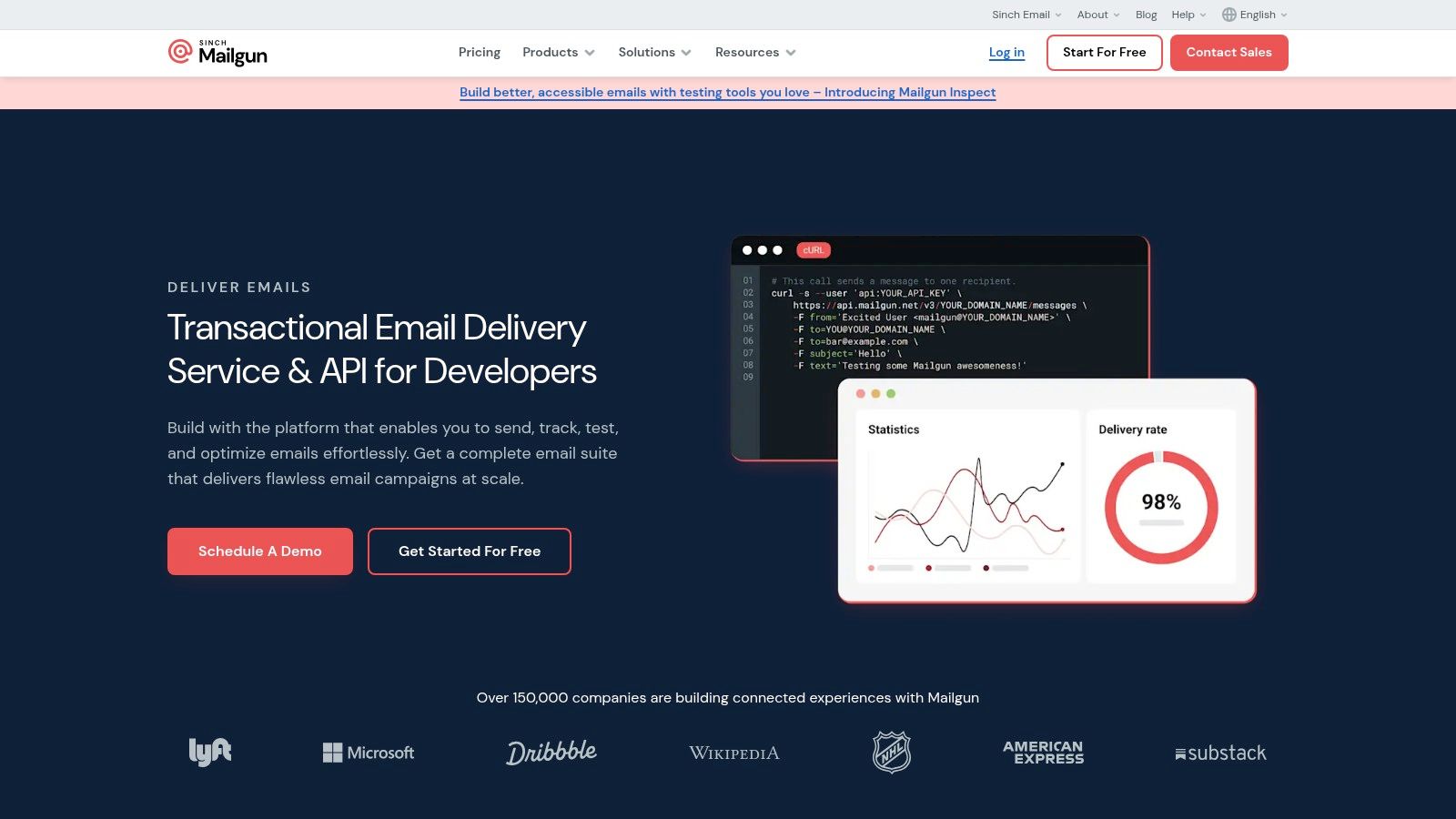Image resolution: width=1456 pixels, height=819 pixels.
Task: Click the 'Statistics' card title
Action: [894, 430]
